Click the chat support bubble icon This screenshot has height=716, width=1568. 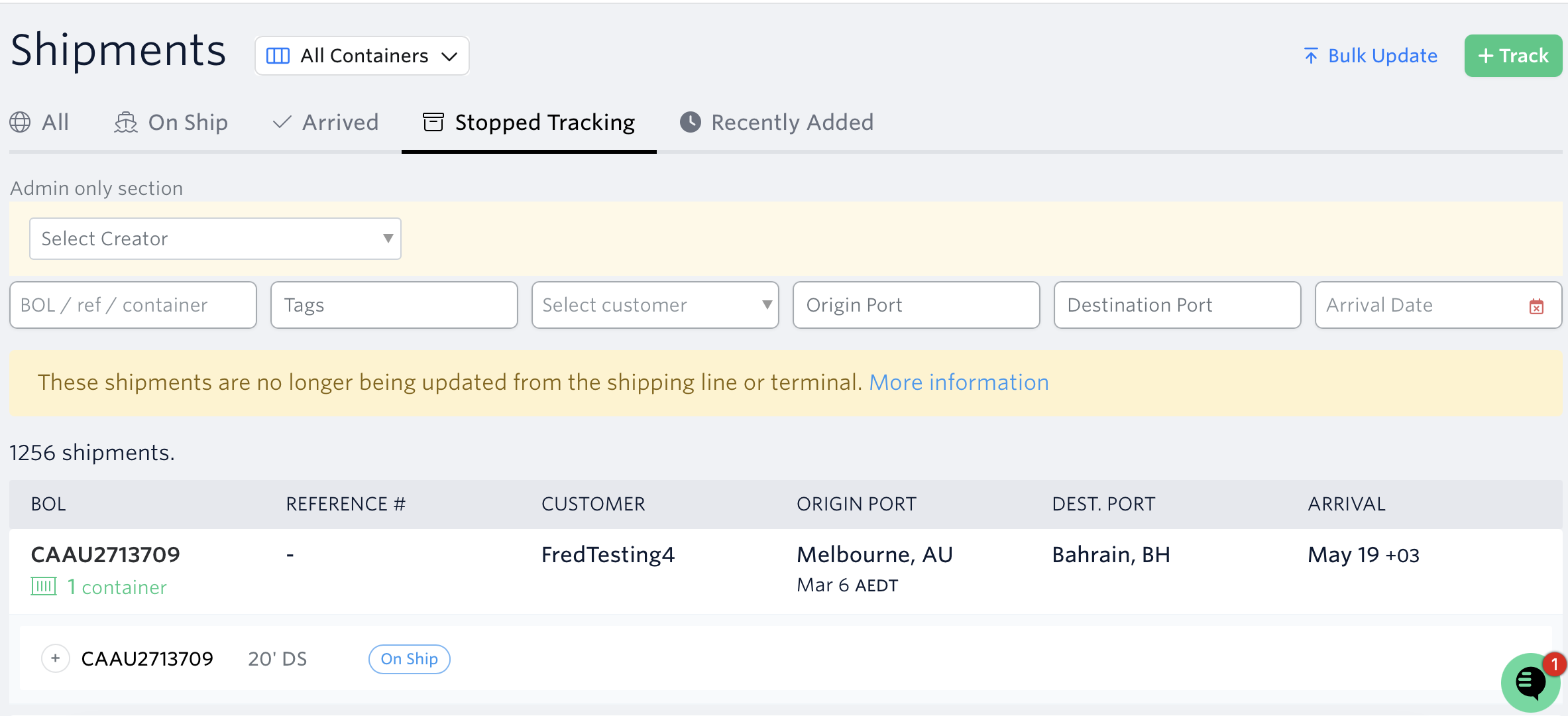(1530, 682)
